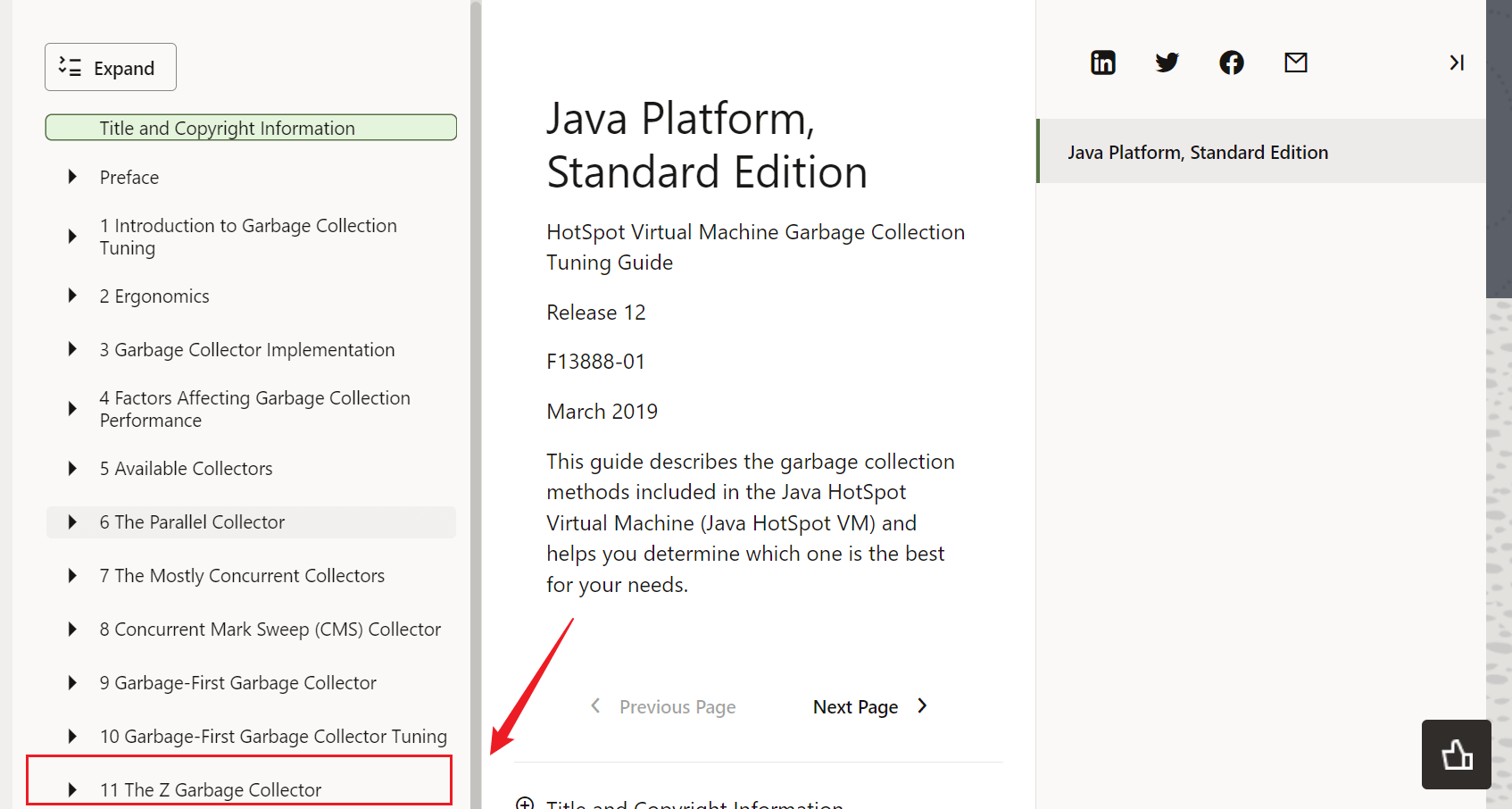Select Java Platform, Standard Edition outline item
The height and width of the screenshot is (809, 1512).
(1197, 153)
